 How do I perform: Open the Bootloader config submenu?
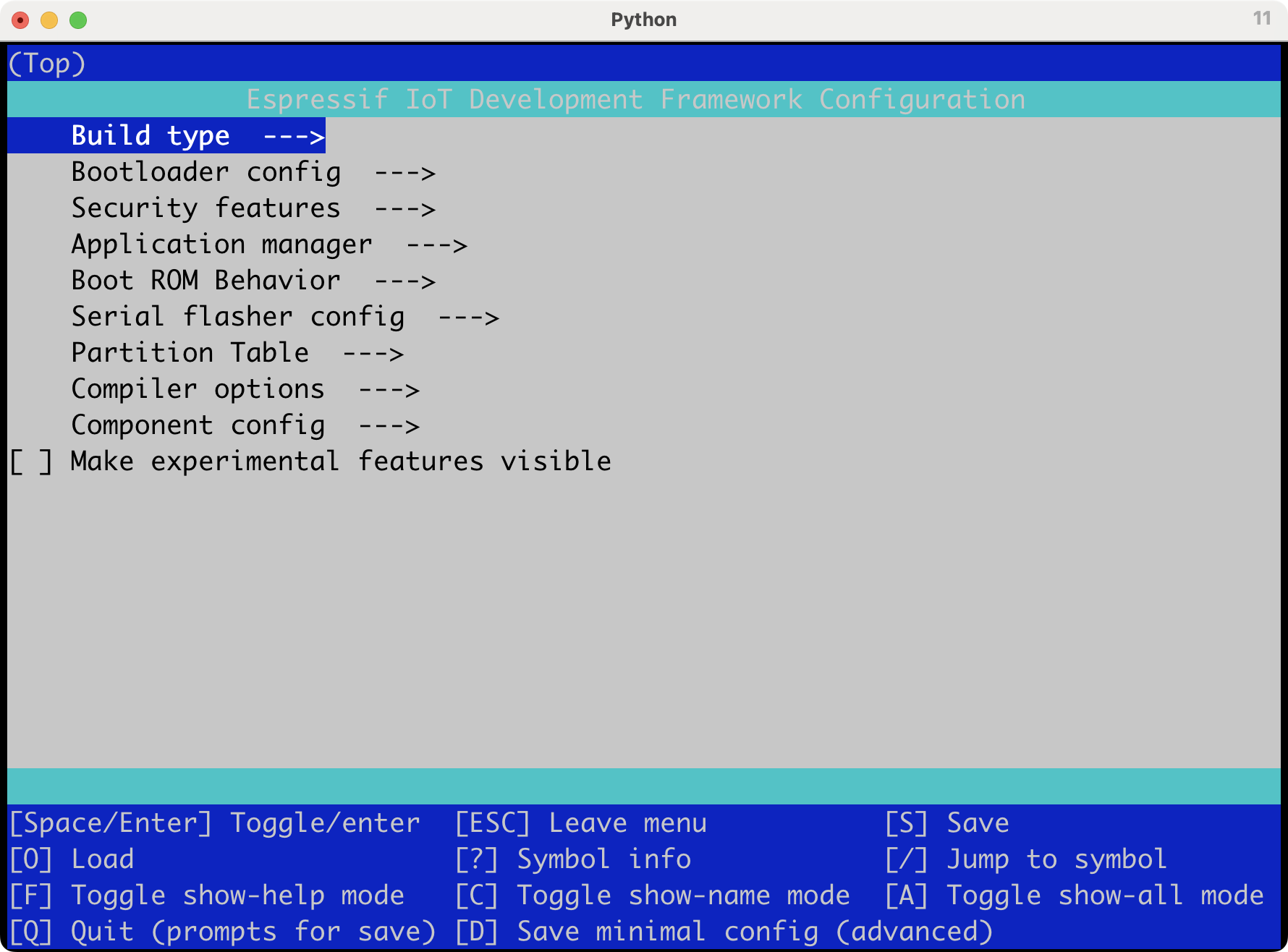(253, 172)
